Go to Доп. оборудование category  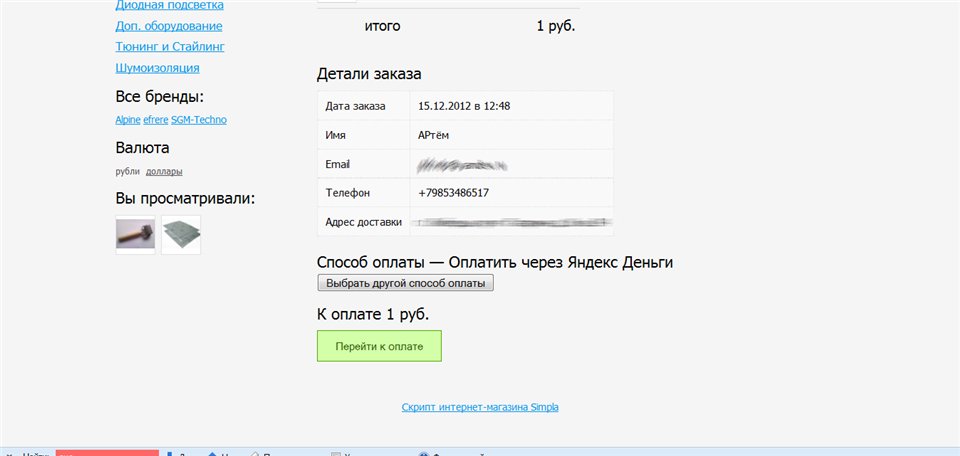coord(168,26)
